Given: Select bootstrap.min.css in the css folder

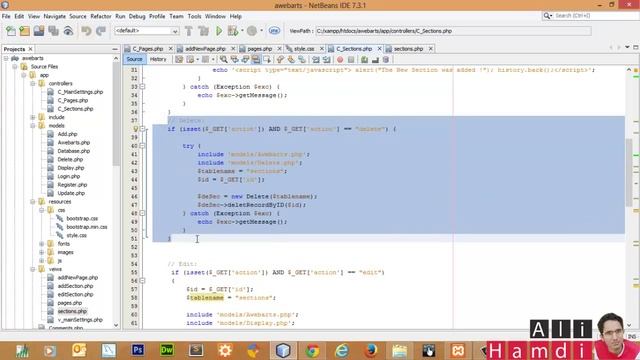Looking at the screenshot, I should pyautogui.click(x=87, y=227).
